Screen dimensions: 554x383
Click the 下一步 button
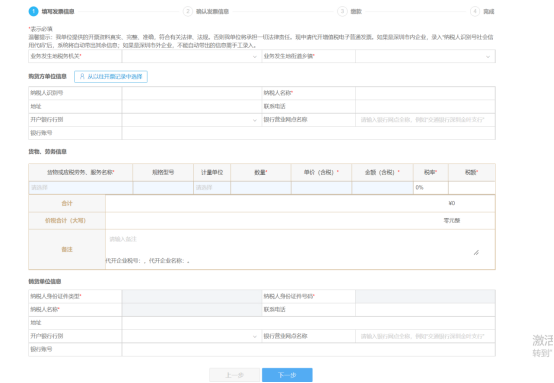[287, 375]
